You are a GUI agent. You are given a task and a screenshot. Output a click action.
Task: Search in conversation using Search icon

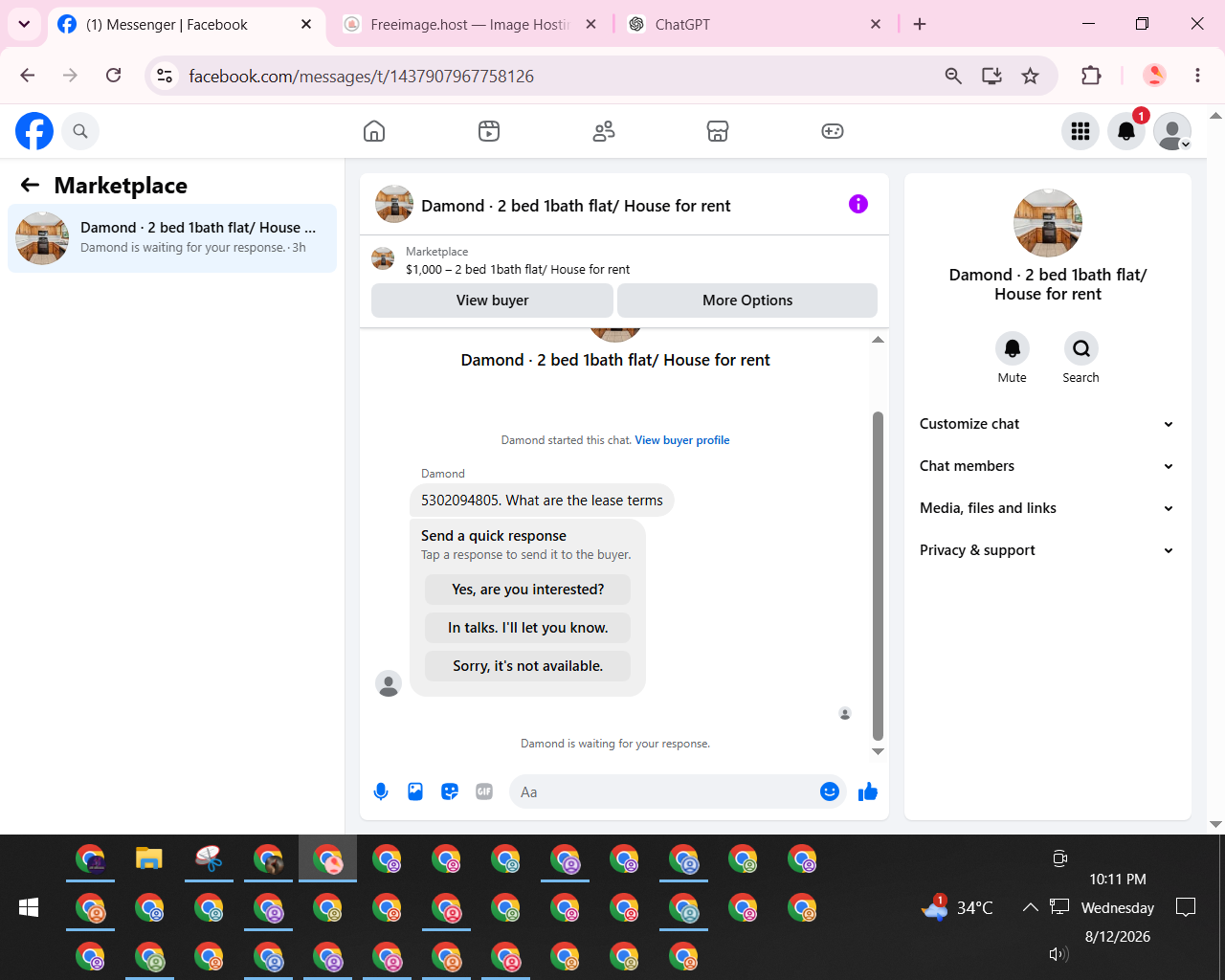(x=1081, y=348)
